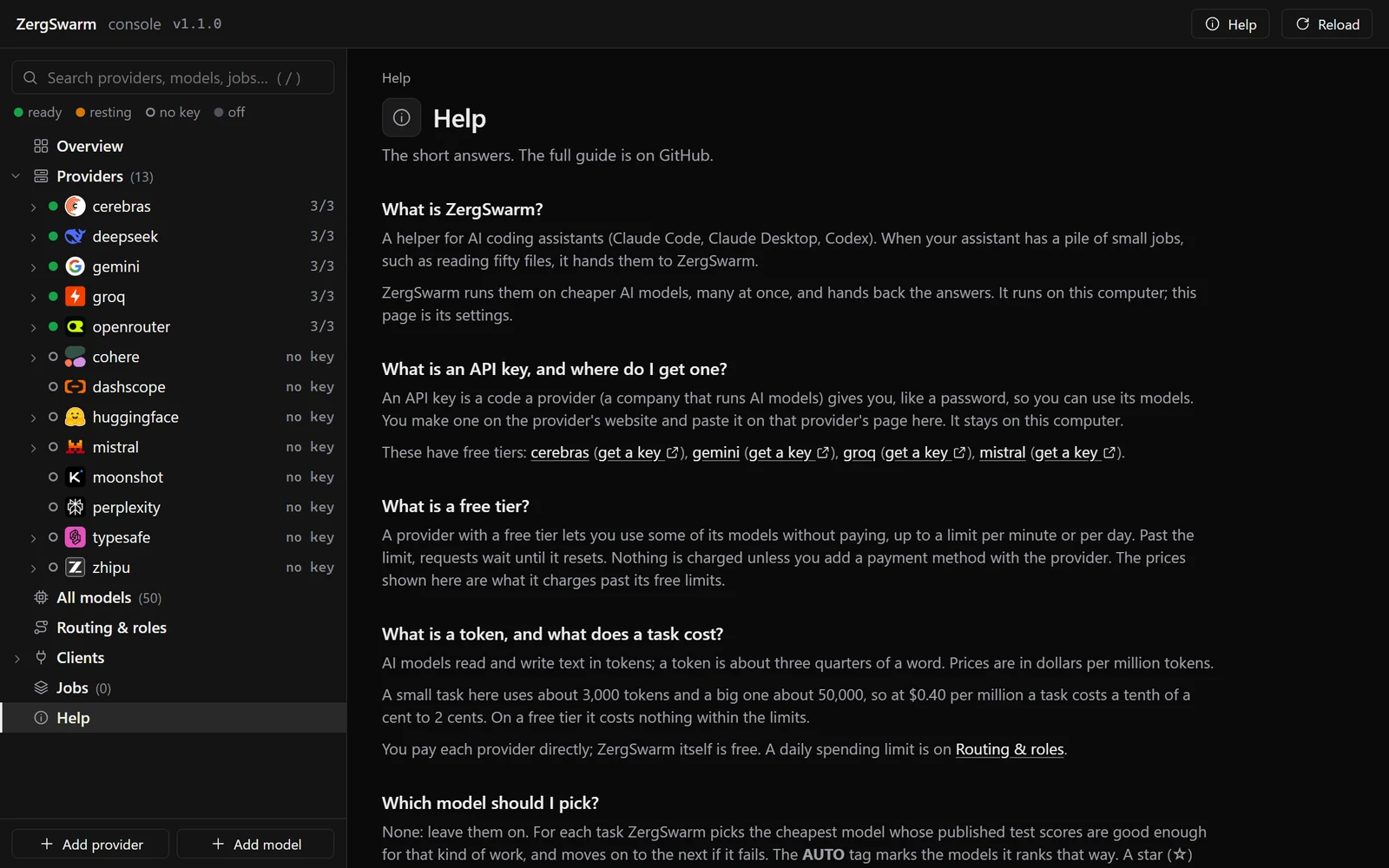This screenshot has width=1389, height=868.
Task: Click the openrouter logo icon
Action: click(76, 326)
